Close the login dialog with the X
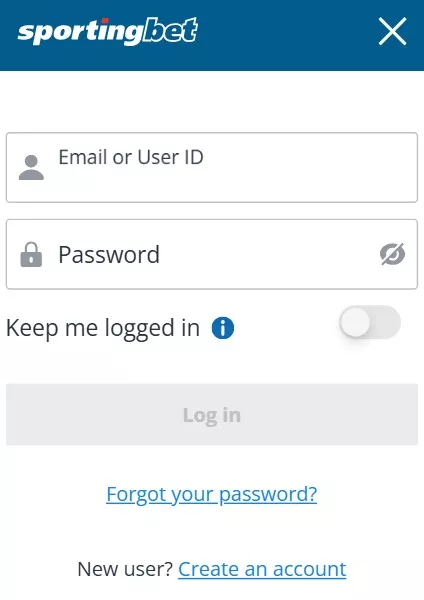This screenshot has height=600, width=424. point(392,31)
